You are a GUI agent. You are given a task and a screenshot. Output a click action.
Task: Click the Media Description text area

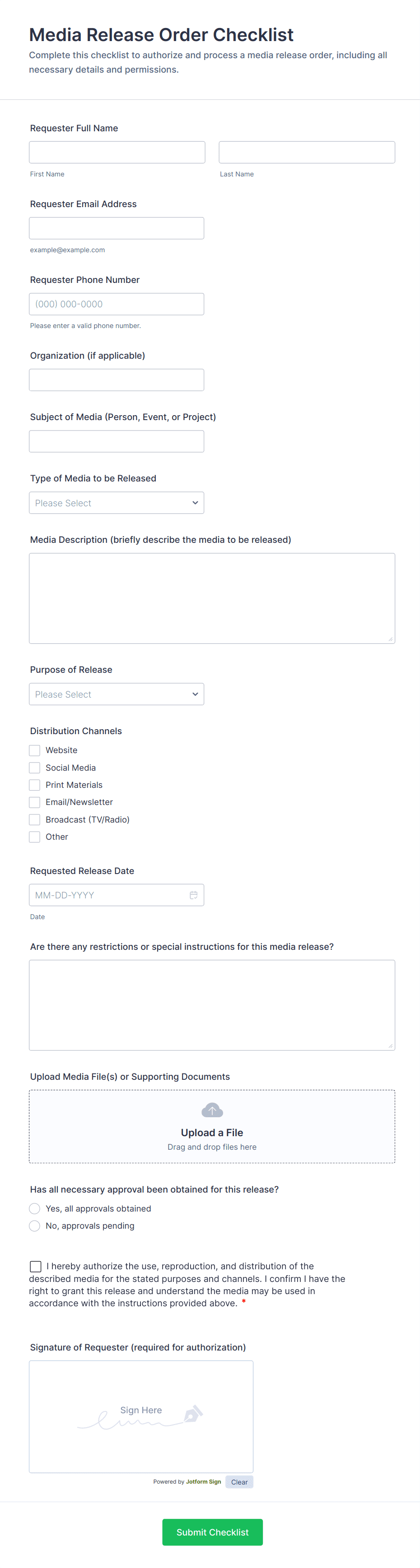click(x=211, y=598)
